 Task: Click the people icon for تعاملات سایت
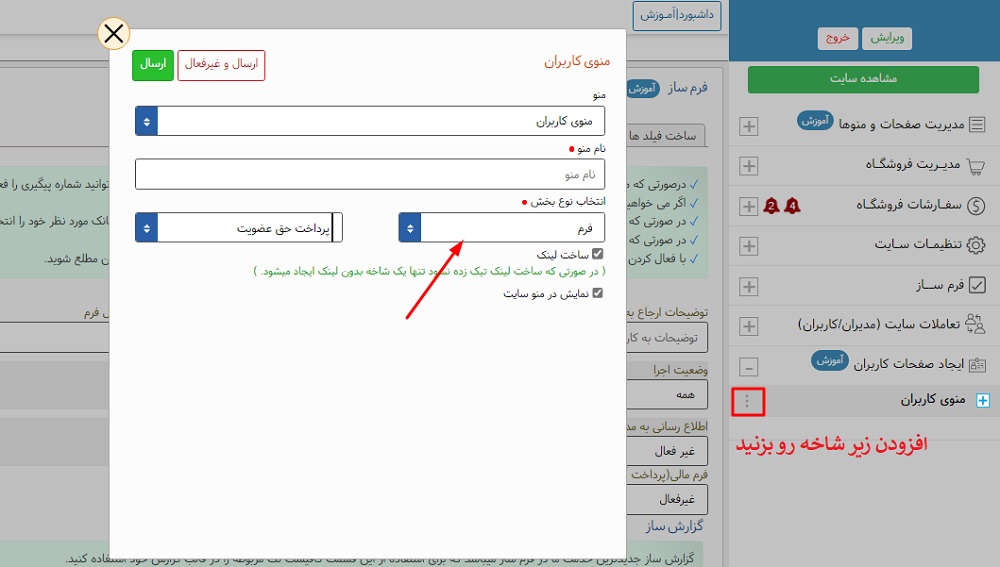click(x=977, y=325)
